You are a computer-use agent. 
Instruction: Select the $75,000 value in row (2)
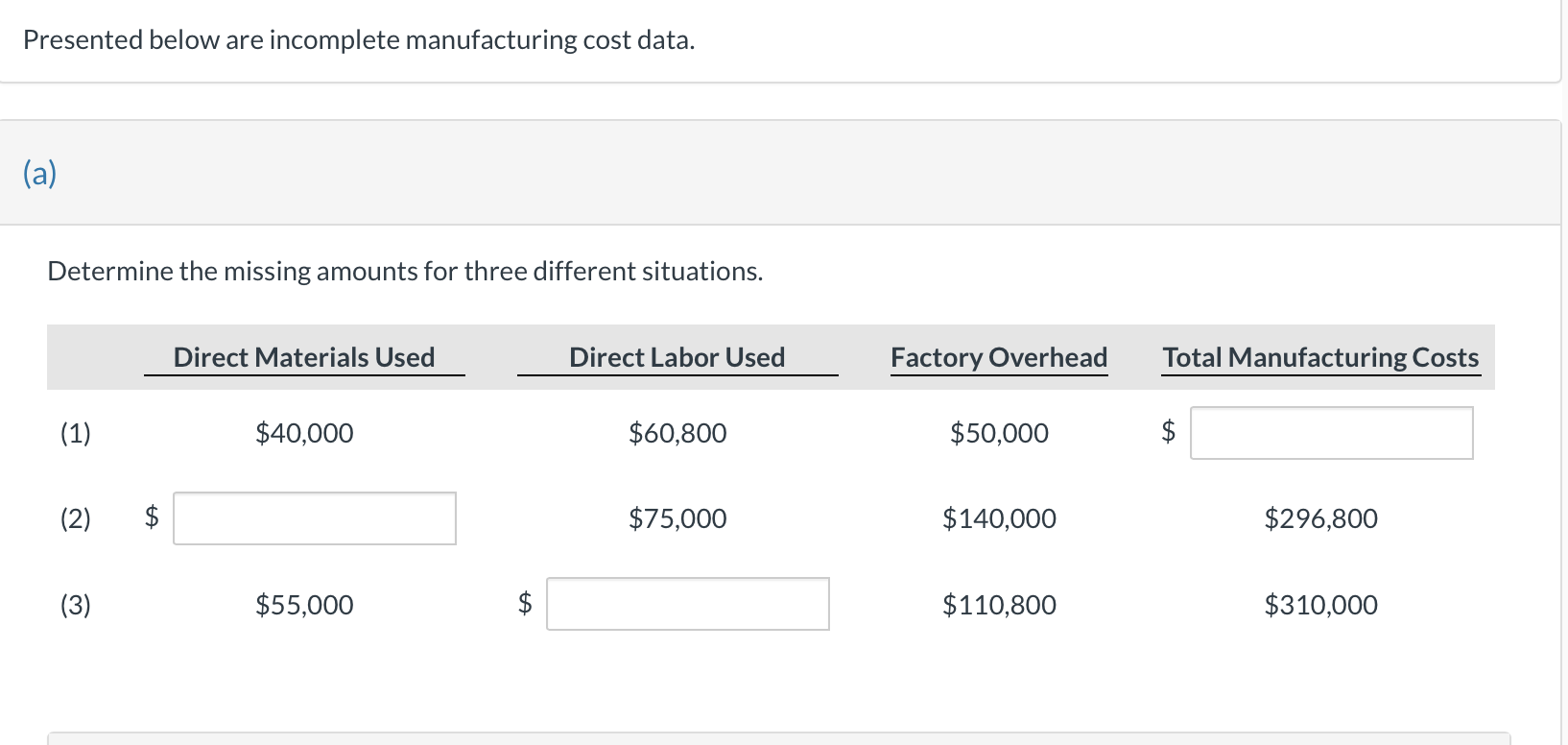click(677, 518)
